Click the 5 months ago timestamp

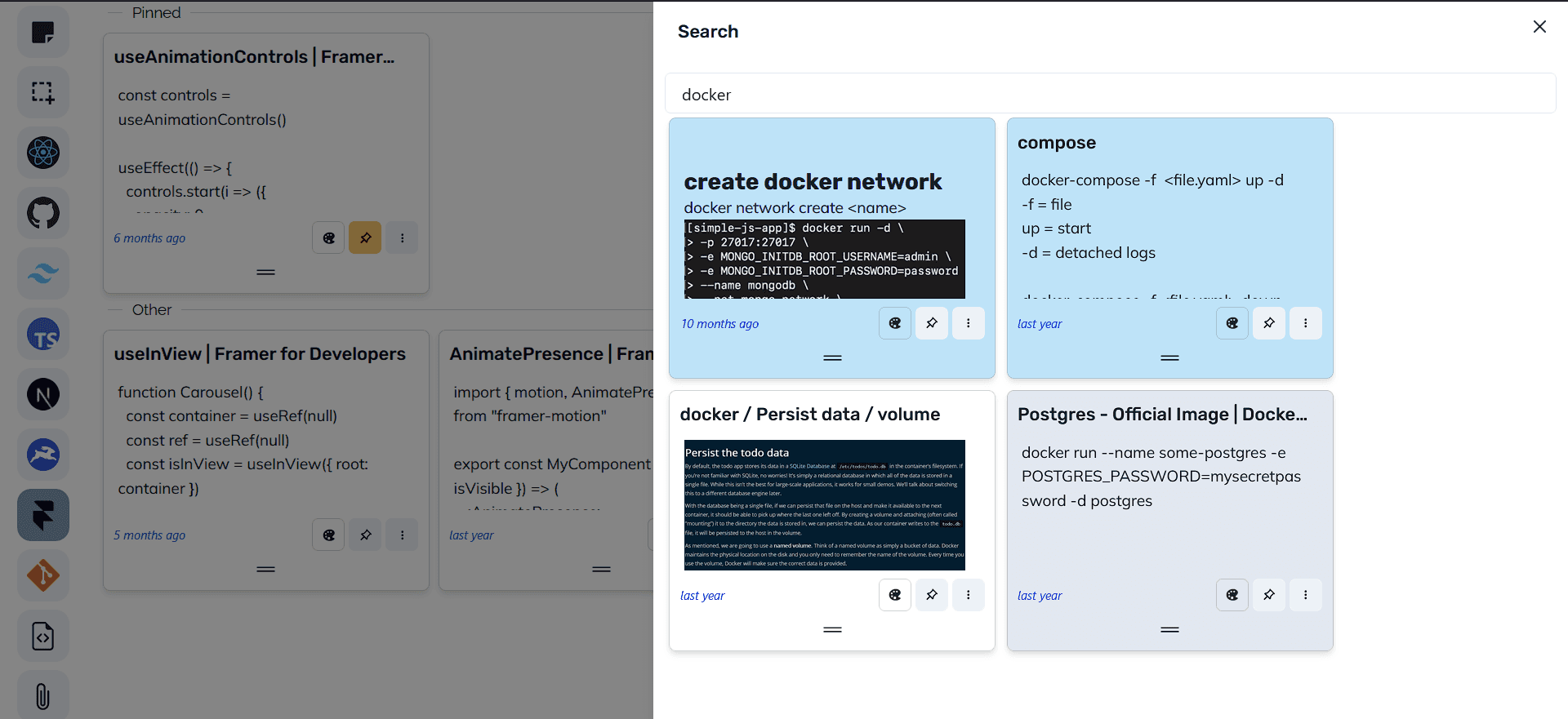(x=149, y=535)
